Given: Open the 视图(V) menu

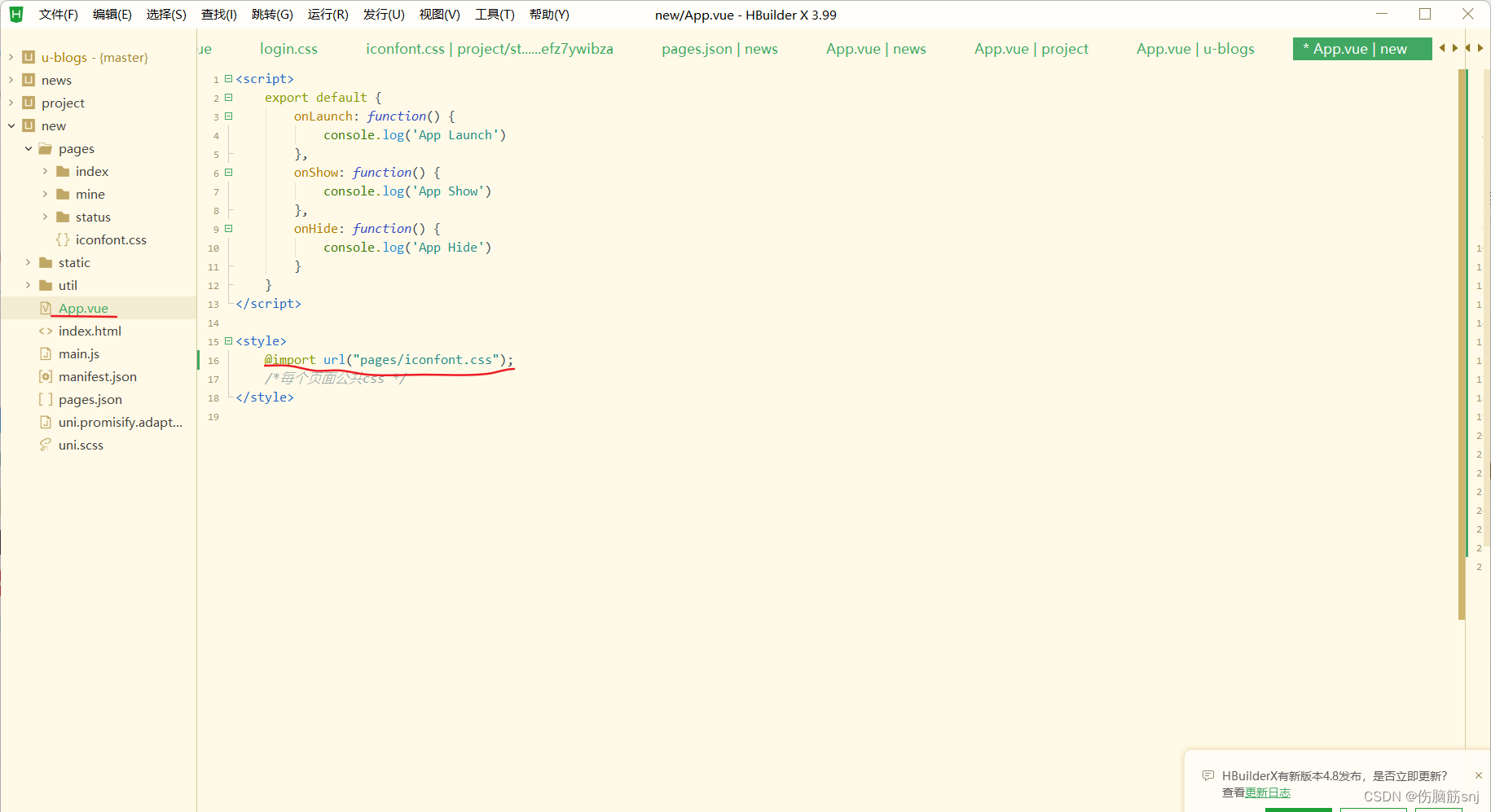Looking at the screenshot, I should point(440,15).
